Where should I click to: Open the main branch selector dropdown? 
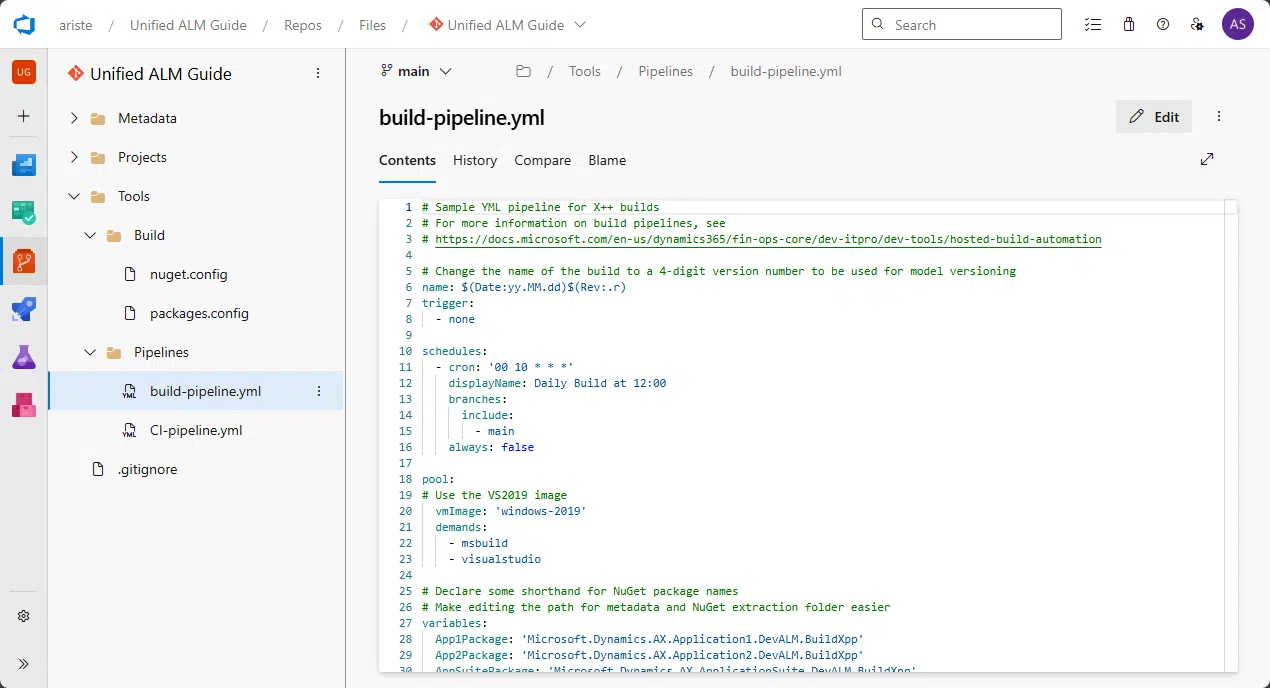417,71
